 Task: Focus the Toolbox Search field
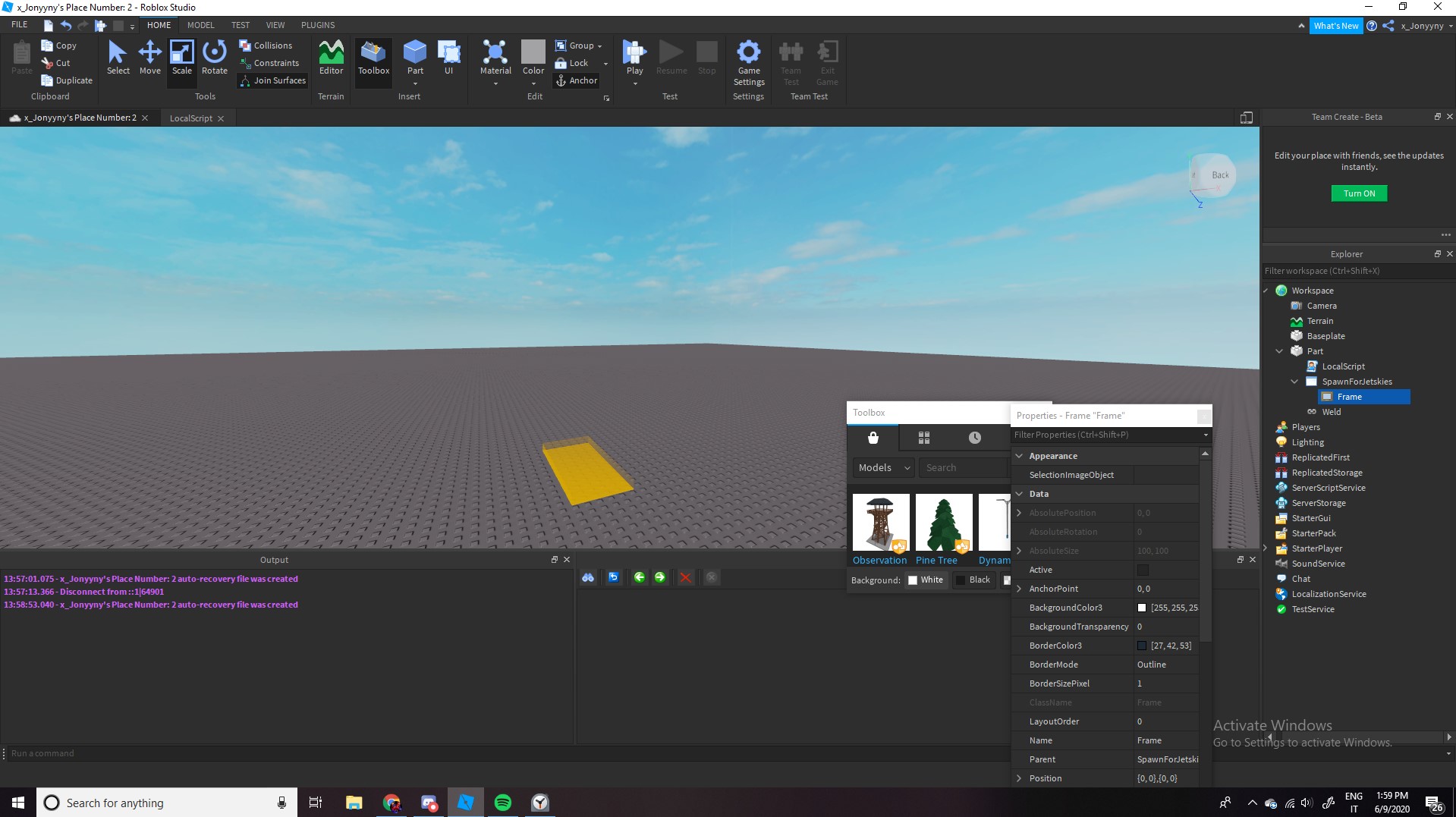click(x=964, y=468)
